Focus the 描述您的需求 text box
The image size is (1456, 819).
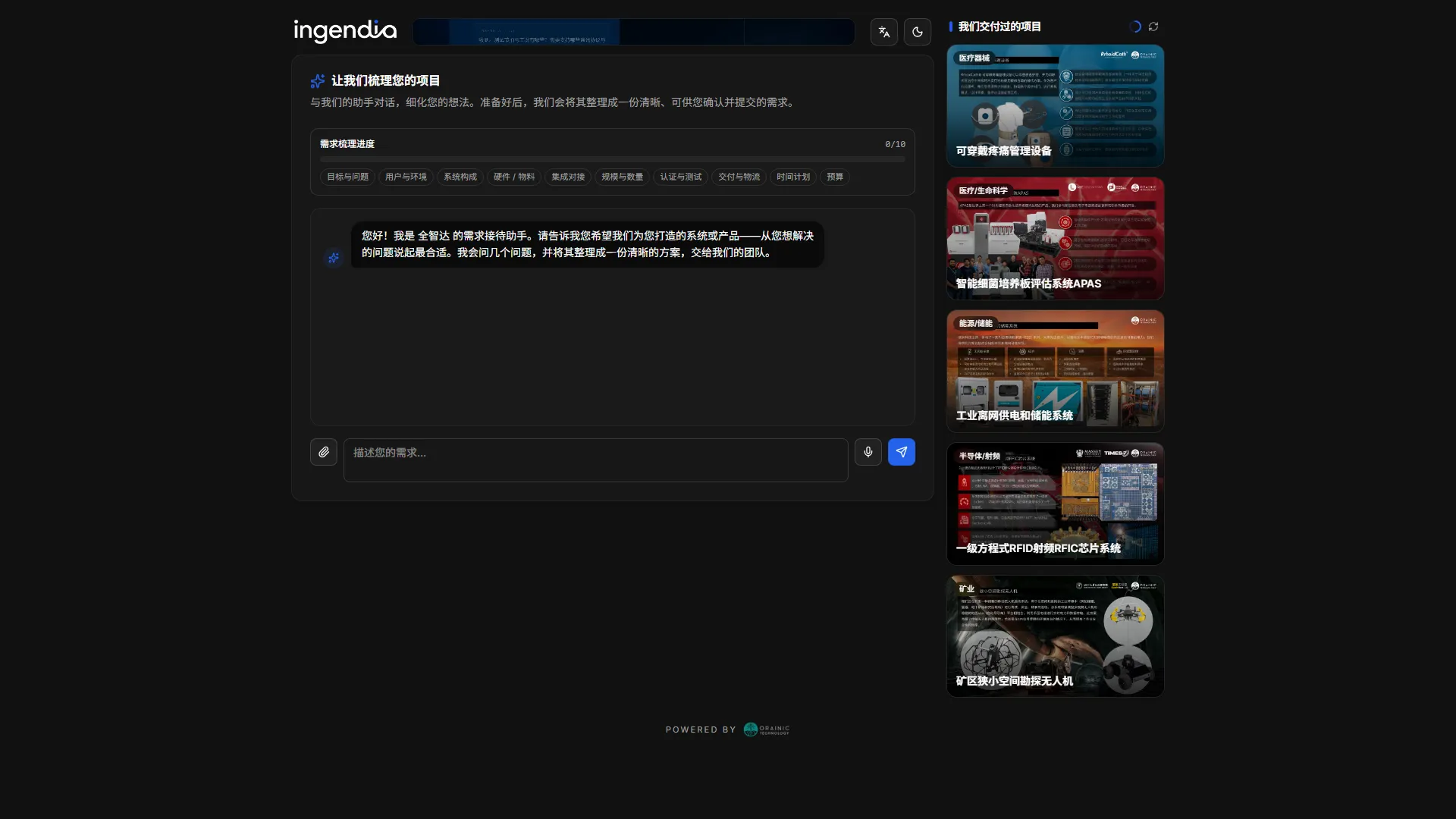pyautogui.click(x=596, y=460)
